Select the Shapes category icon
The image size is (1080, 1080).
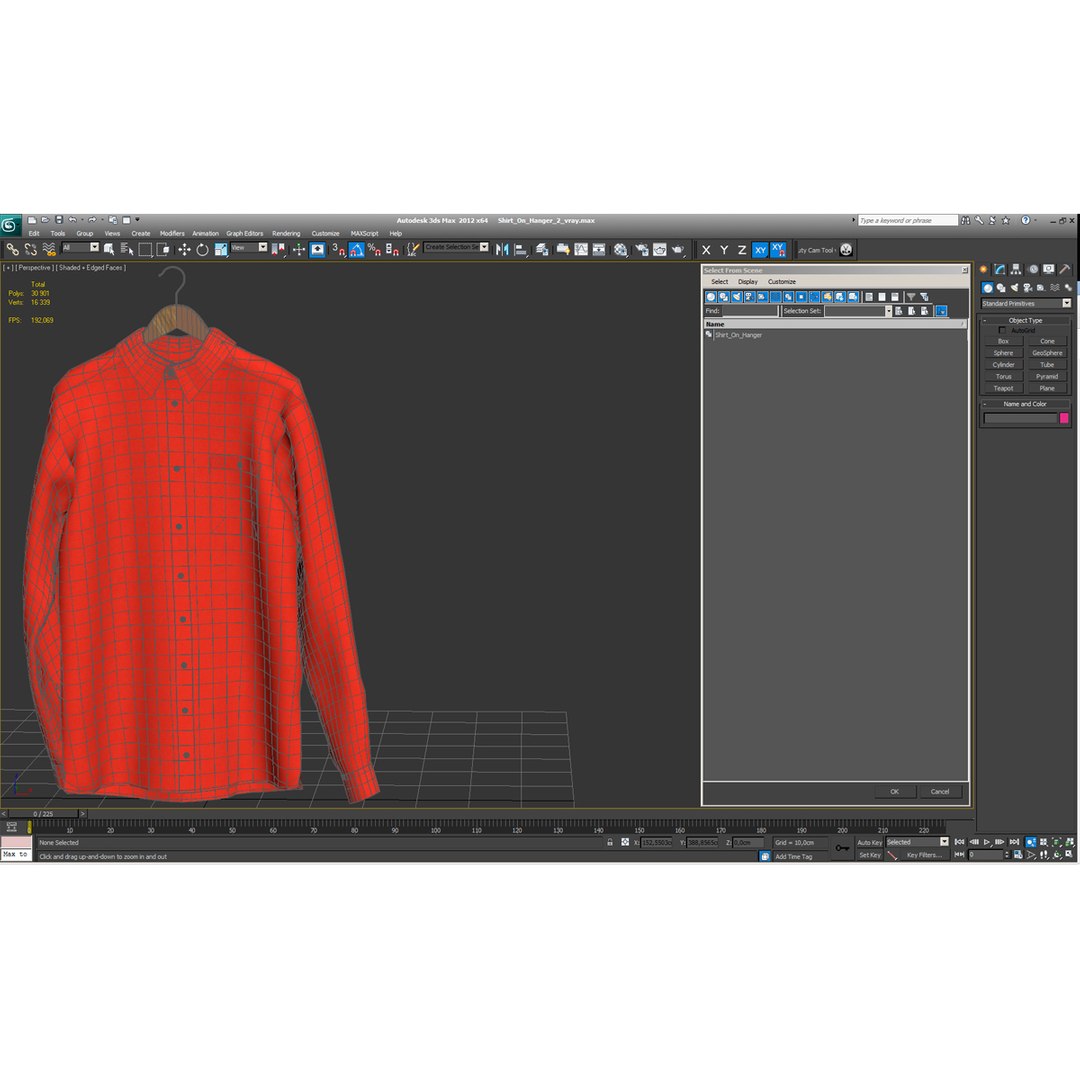(1001, 288)
